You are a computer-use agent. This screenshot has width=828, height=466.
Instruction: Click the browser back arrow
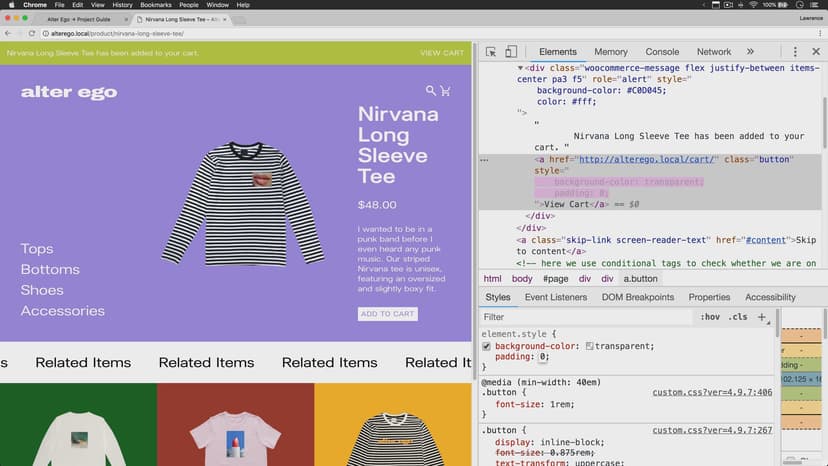coord(8,33)
